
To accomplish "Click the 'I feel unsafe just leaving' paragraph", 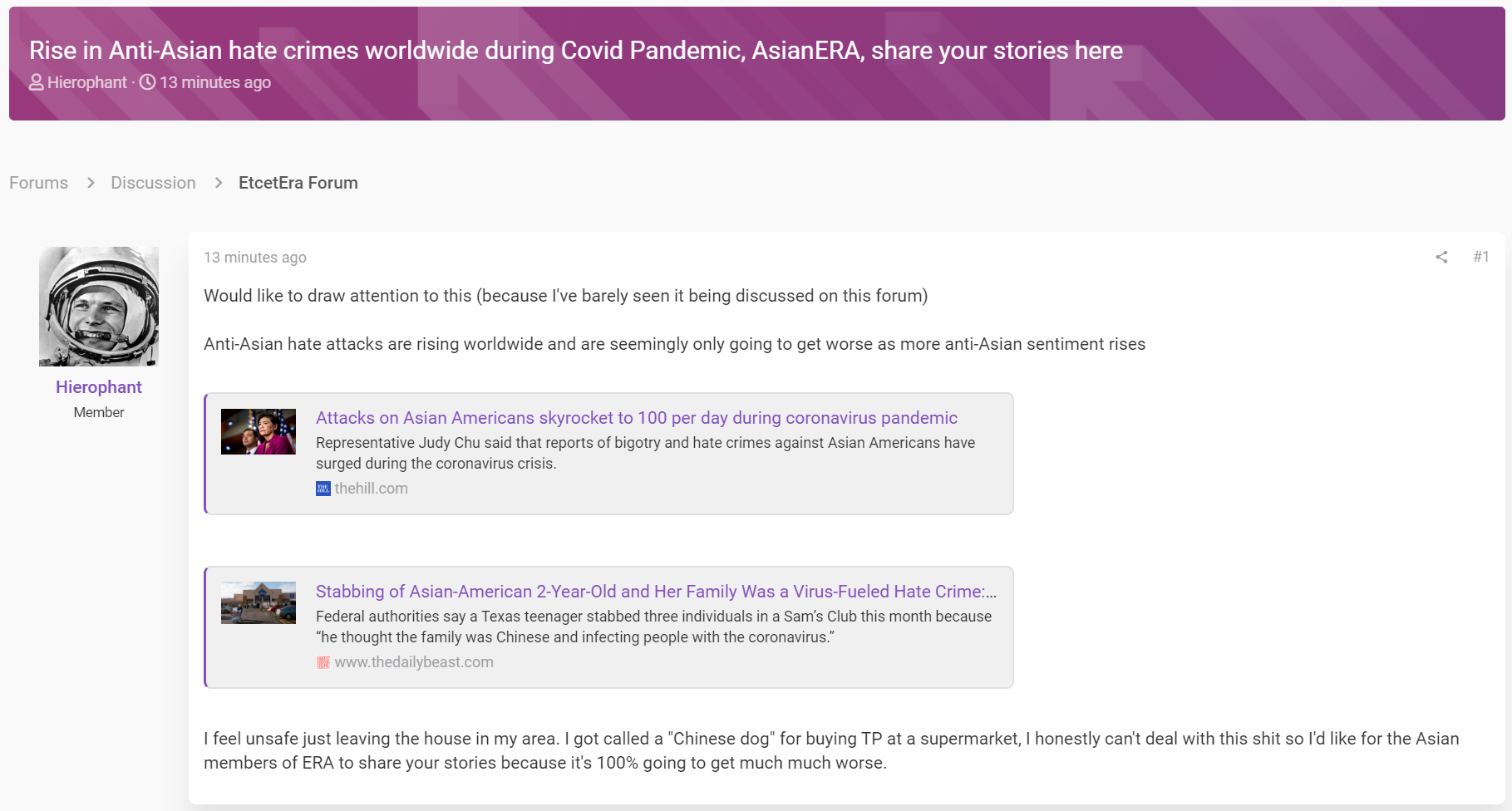I will 831,750.
